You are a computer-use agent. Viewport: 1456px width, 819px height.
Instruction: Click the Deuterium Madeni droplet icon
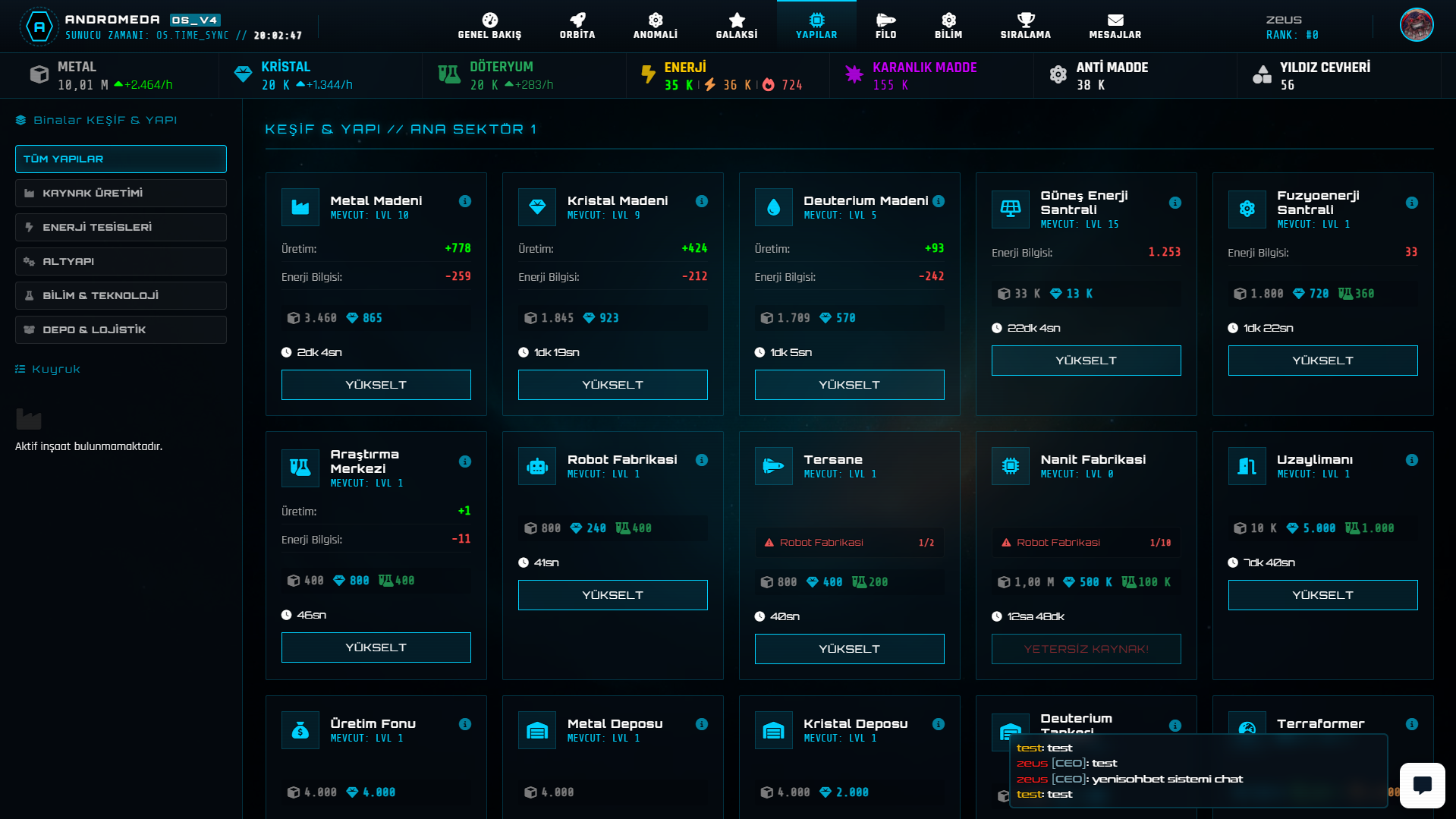coord(773,207)
